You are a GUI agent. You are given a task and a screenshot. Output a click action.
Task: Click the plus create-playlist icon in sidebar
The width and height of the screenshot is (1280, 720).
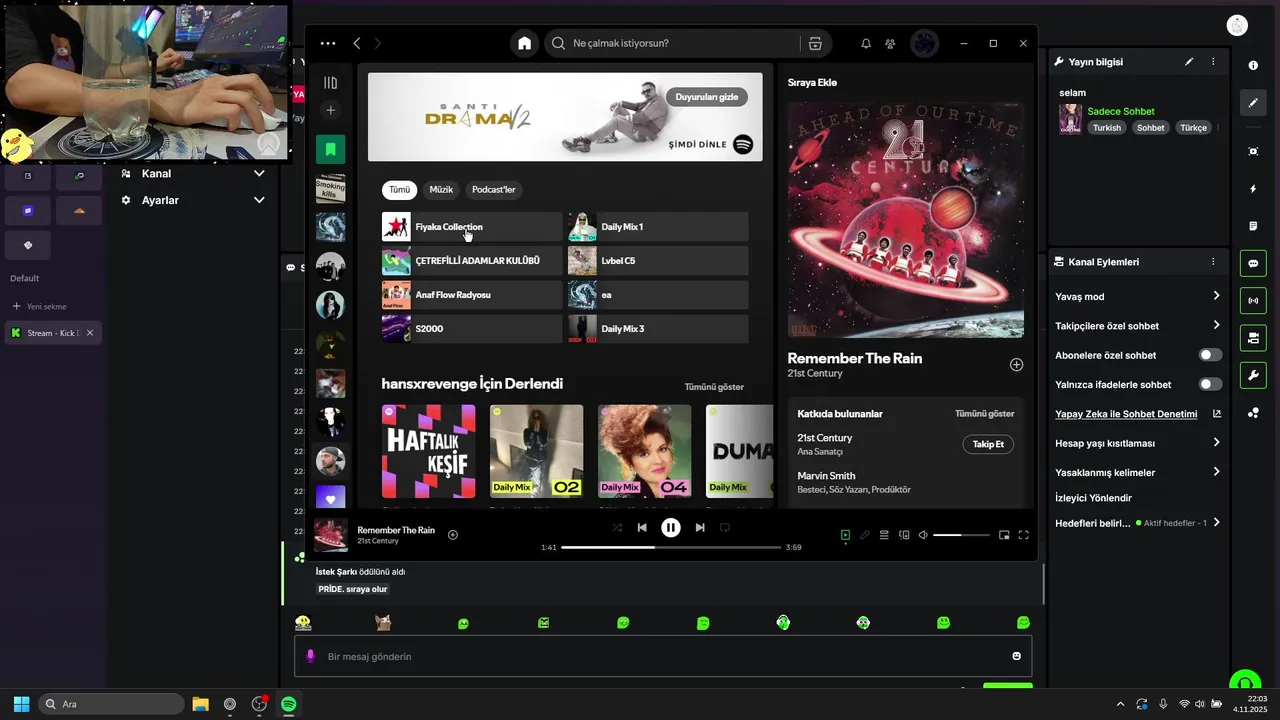tap(331, 110)
